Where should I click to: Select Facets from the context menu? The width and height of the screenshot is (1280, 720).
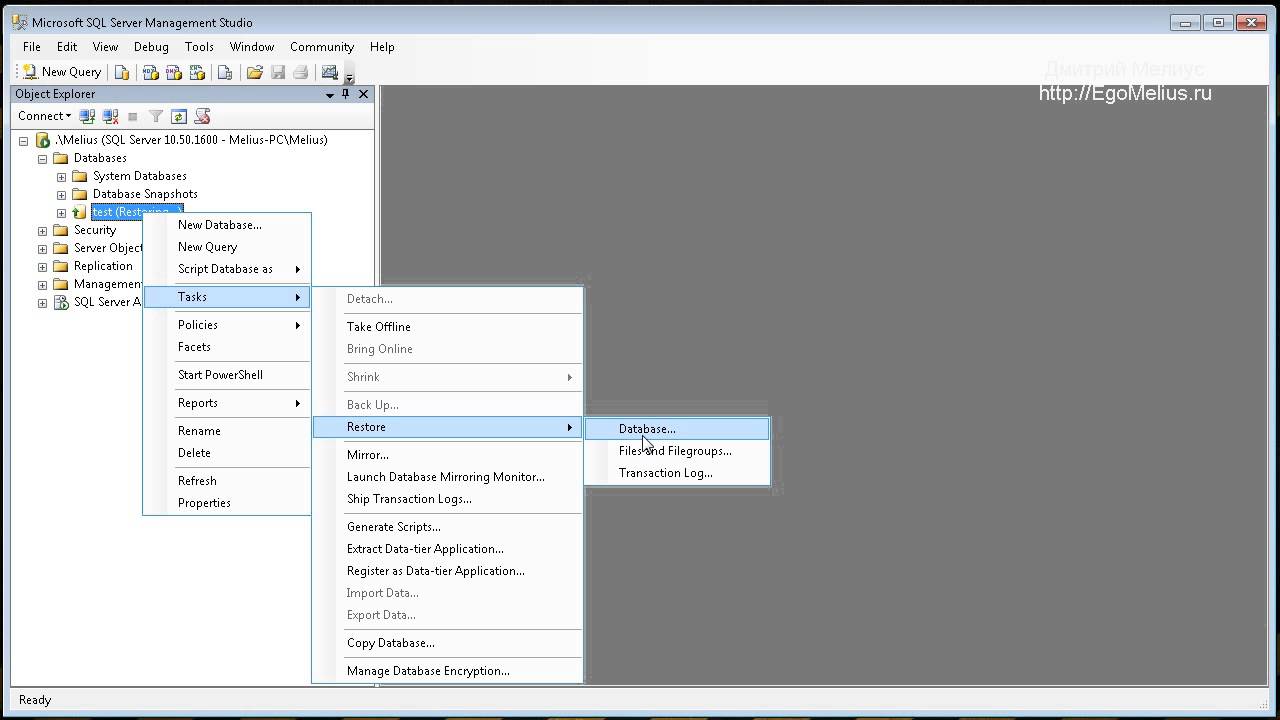click(x=227, y=347)
